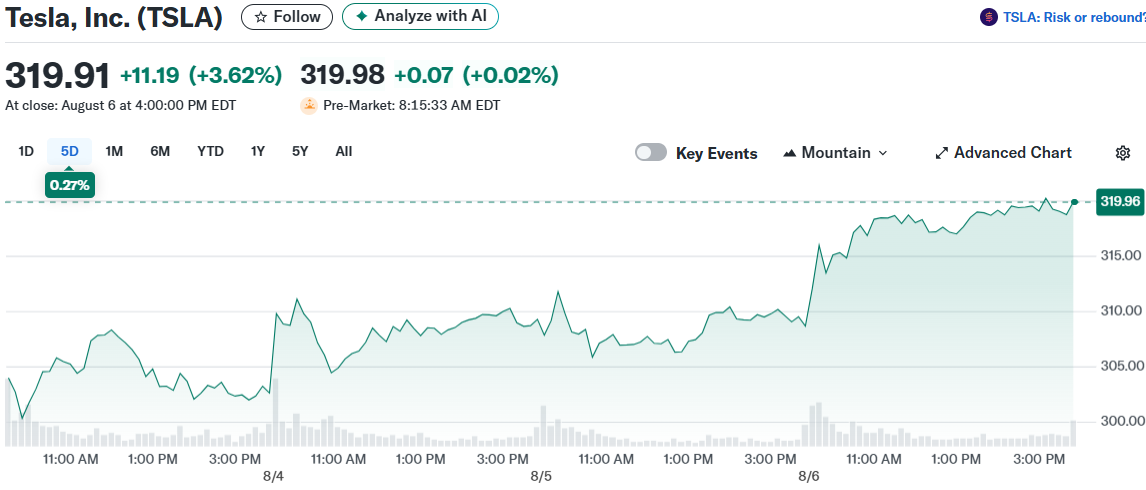The image size is (1146, 490).
Task: Click the Pre-Market 8:15:33 AM EDT text
Action: (411, 105)
